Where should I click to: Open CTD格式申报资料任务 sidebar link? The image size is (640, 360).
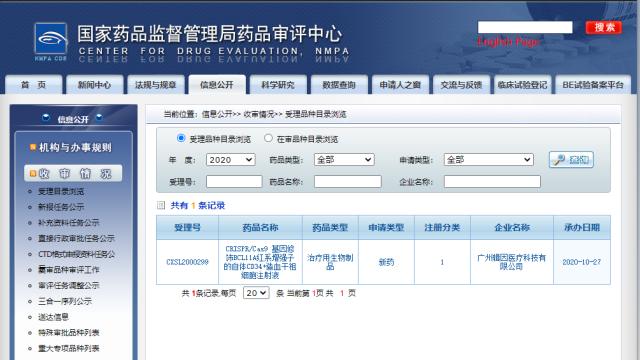(76, 254)
